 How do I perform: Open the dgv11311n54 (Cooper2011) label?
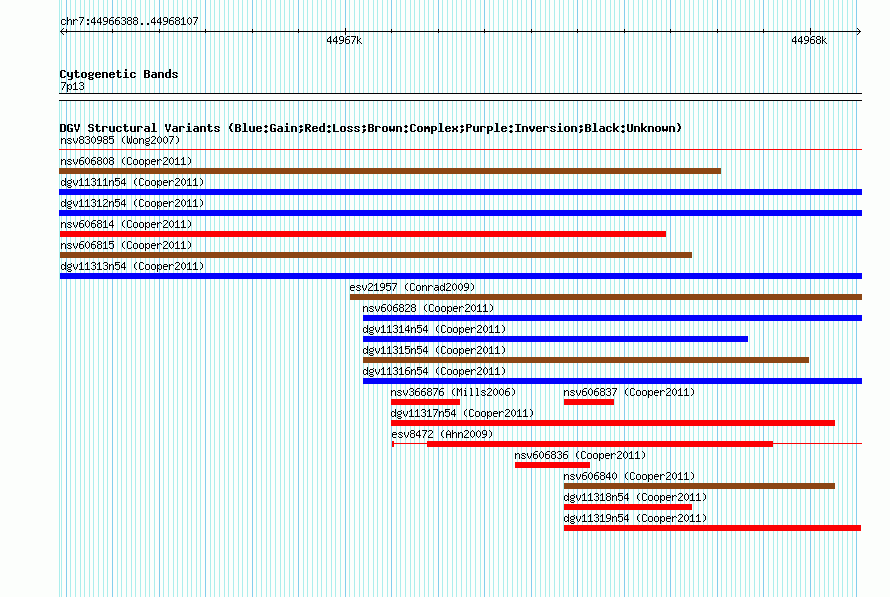(132, 182)
